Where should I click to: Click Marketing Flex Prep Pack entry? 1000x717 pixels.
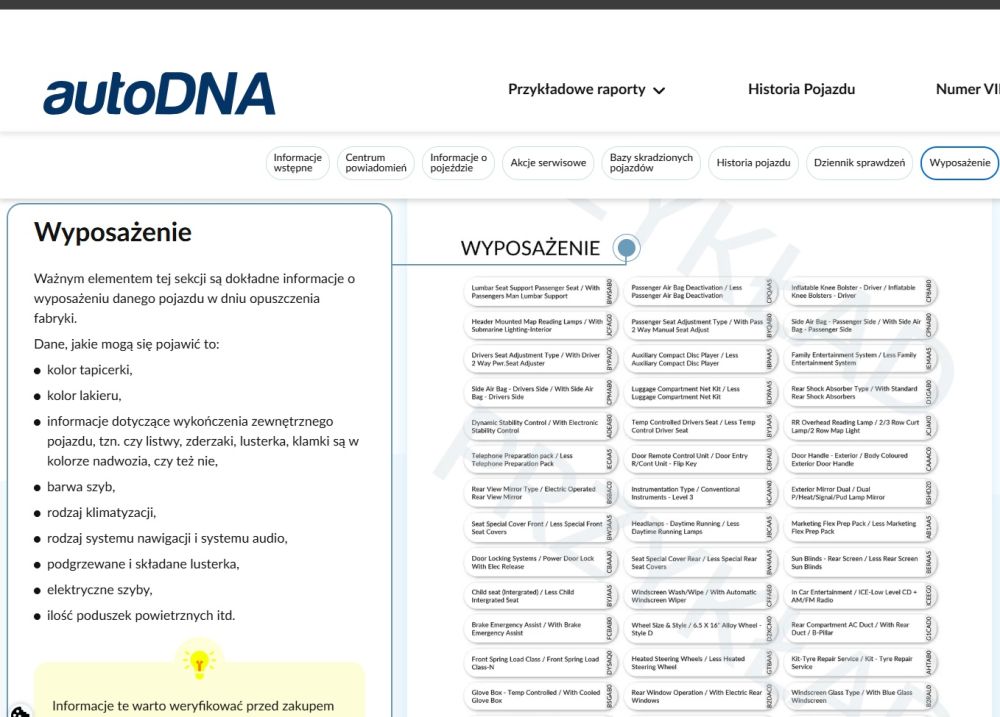(x=859, y=528)
